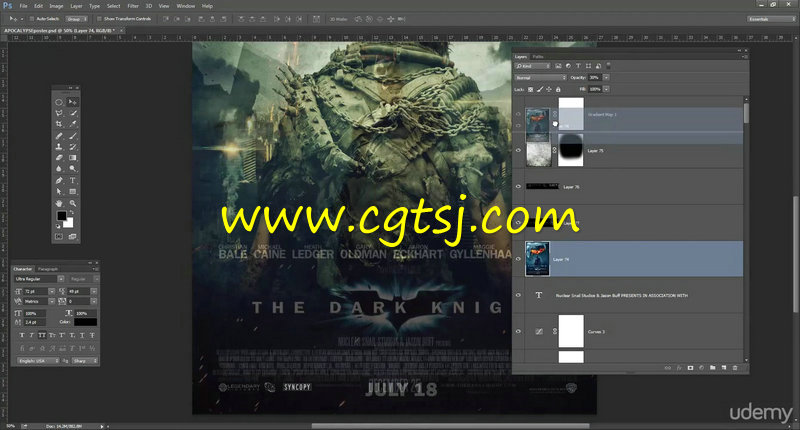Create a new group folder icon
800x430 pixels.
pos(713,368)
